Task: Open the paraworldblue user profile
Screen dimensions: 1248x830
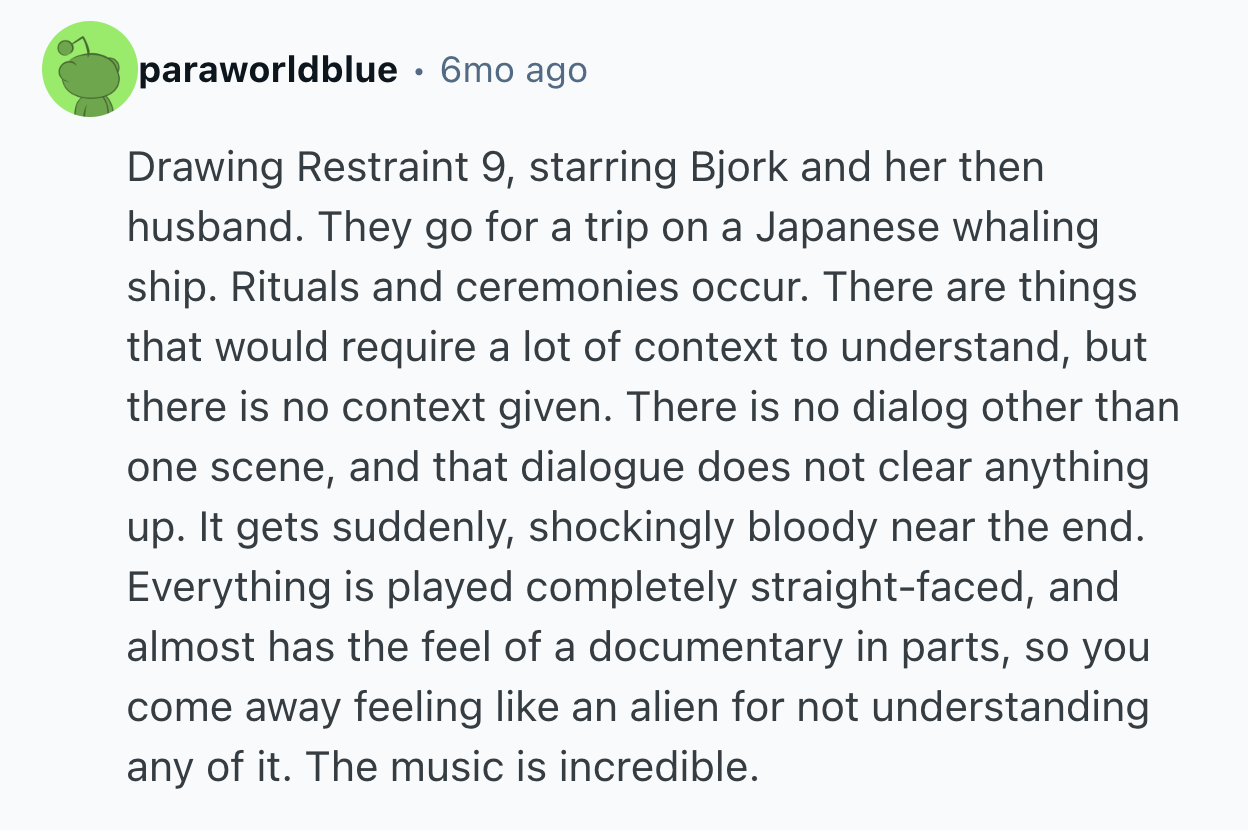Action: tap(268, 71)
